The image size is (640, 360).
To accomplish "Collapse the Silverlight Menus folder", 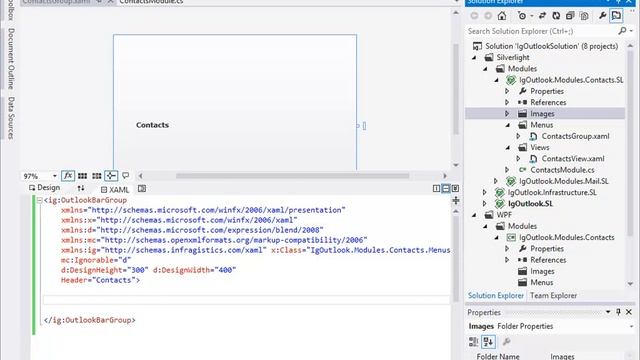I will (508, 125).
